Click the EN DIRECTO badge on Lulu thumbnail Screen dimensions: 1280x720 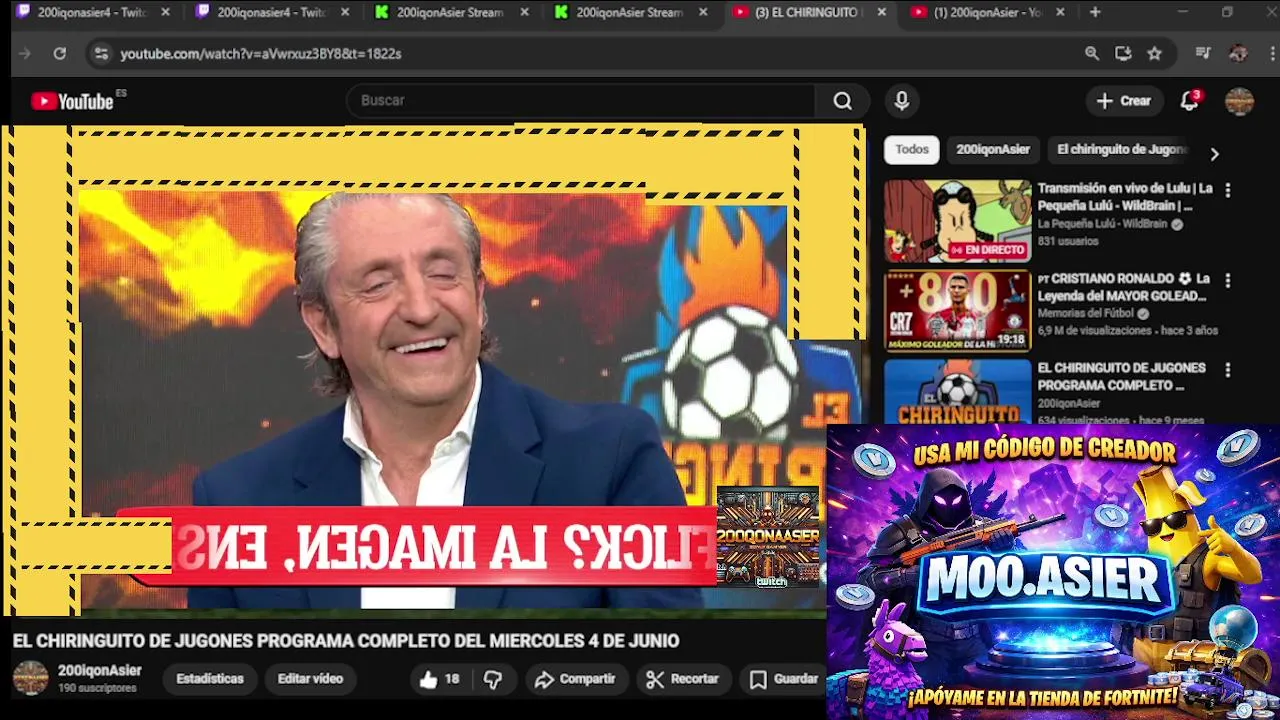click(x=988, y=250)
